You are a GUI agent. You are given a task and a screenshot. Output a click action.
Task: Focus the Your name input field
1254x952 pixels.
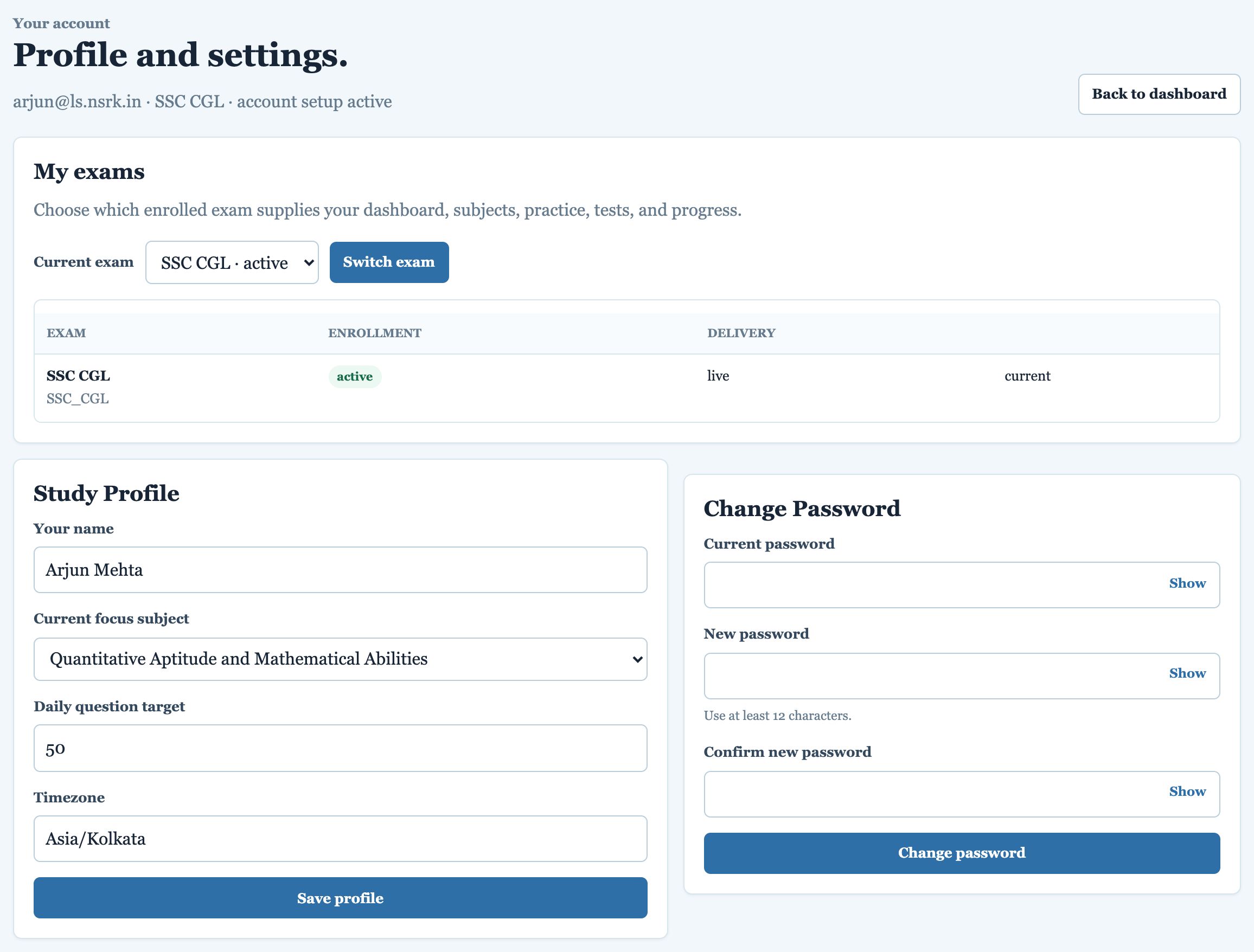(340, 569)
